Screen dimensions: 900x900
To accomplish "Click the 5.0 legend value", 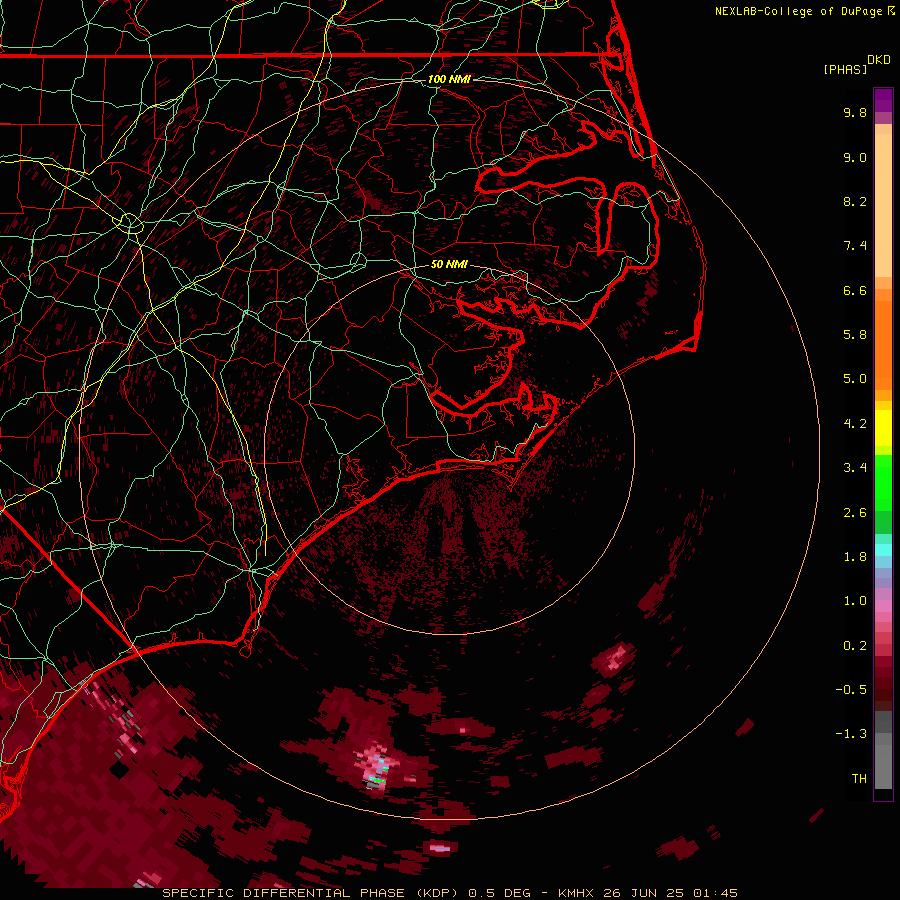I will pos(855,379).
